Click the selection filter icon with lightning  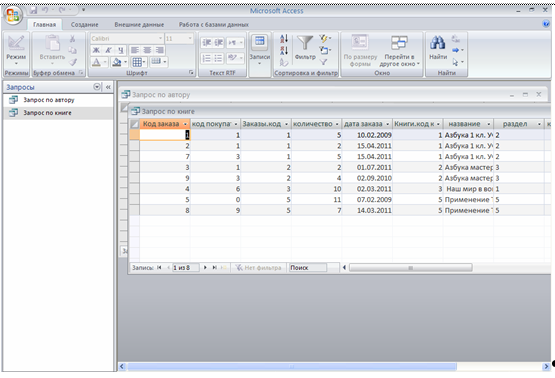[324, 38]
